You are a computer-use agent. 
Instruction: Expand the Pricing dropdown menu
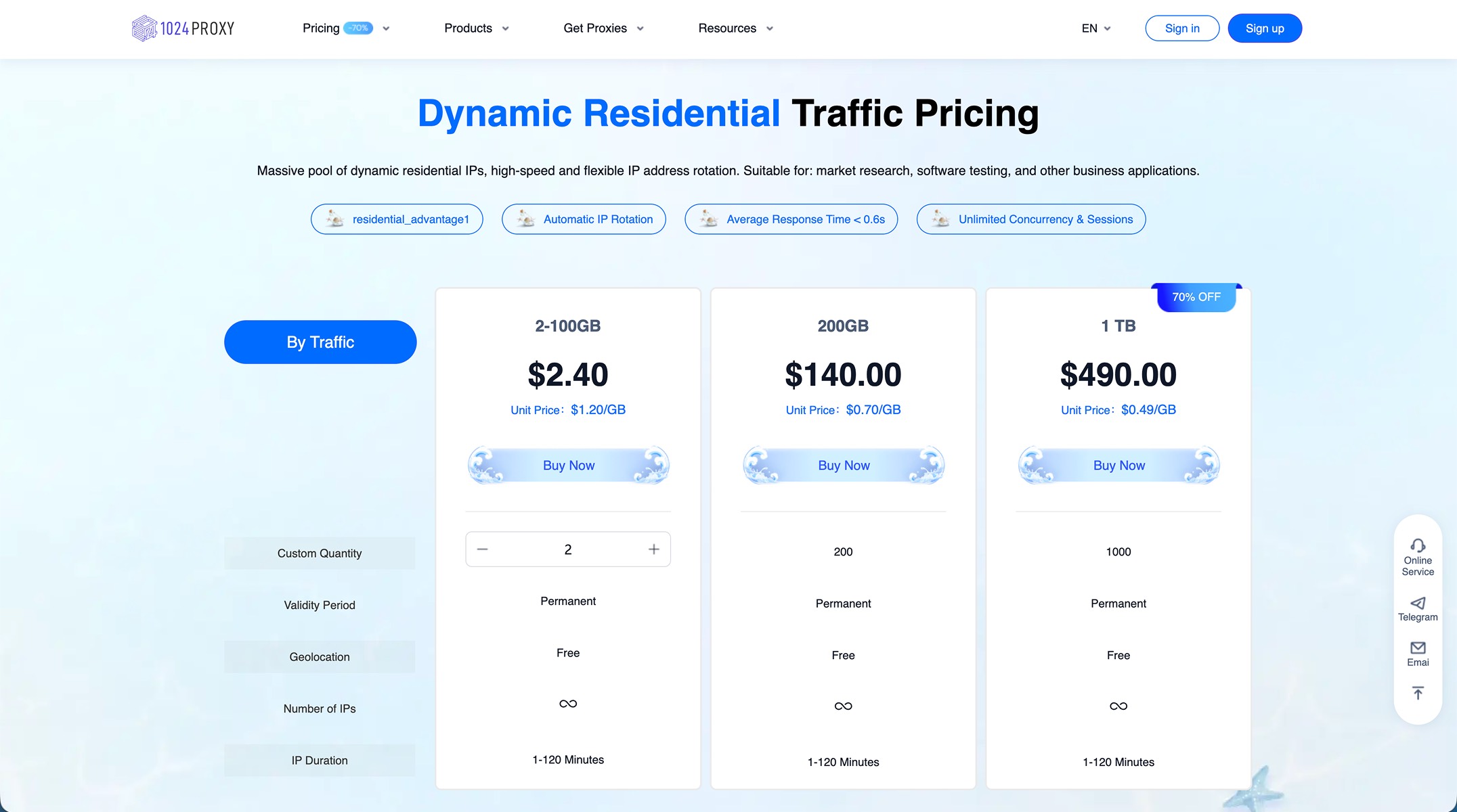[x=386, y=28]
